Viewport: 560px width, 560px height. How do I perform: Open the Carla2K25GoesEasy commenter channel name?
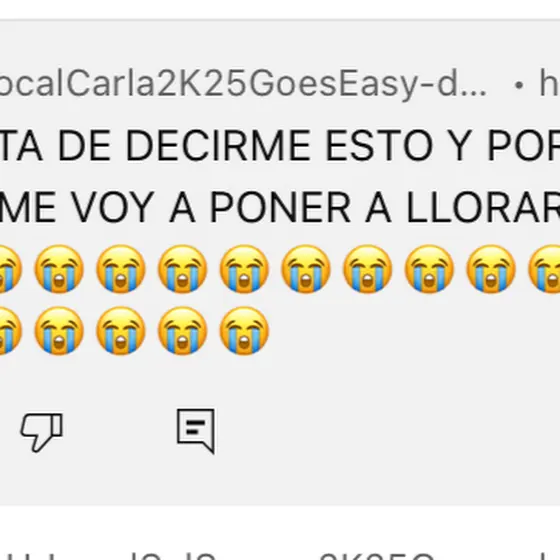pos(243,85)
